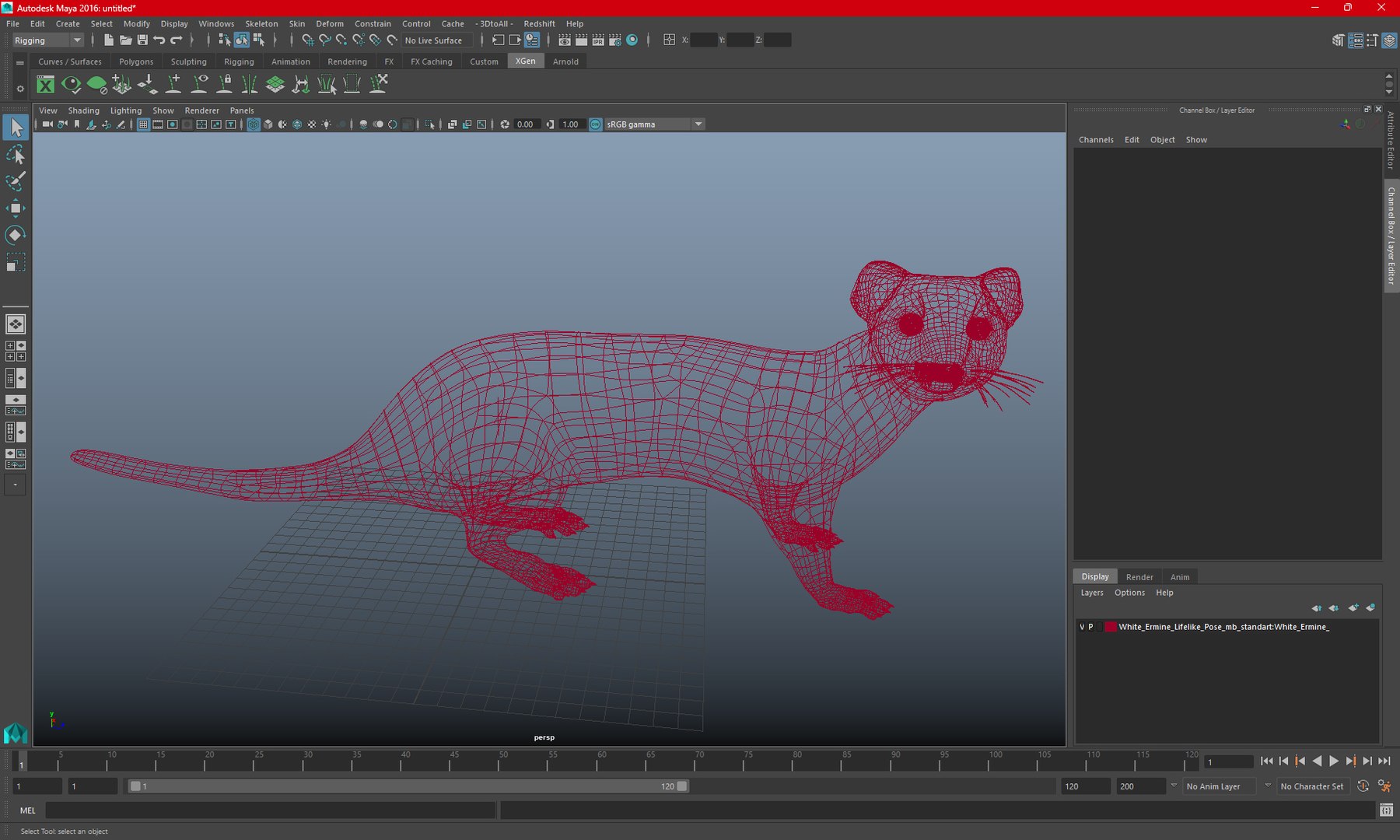
Task: Click the White_Ermine layer color swatch
Action: click(x=1111, y=627)
